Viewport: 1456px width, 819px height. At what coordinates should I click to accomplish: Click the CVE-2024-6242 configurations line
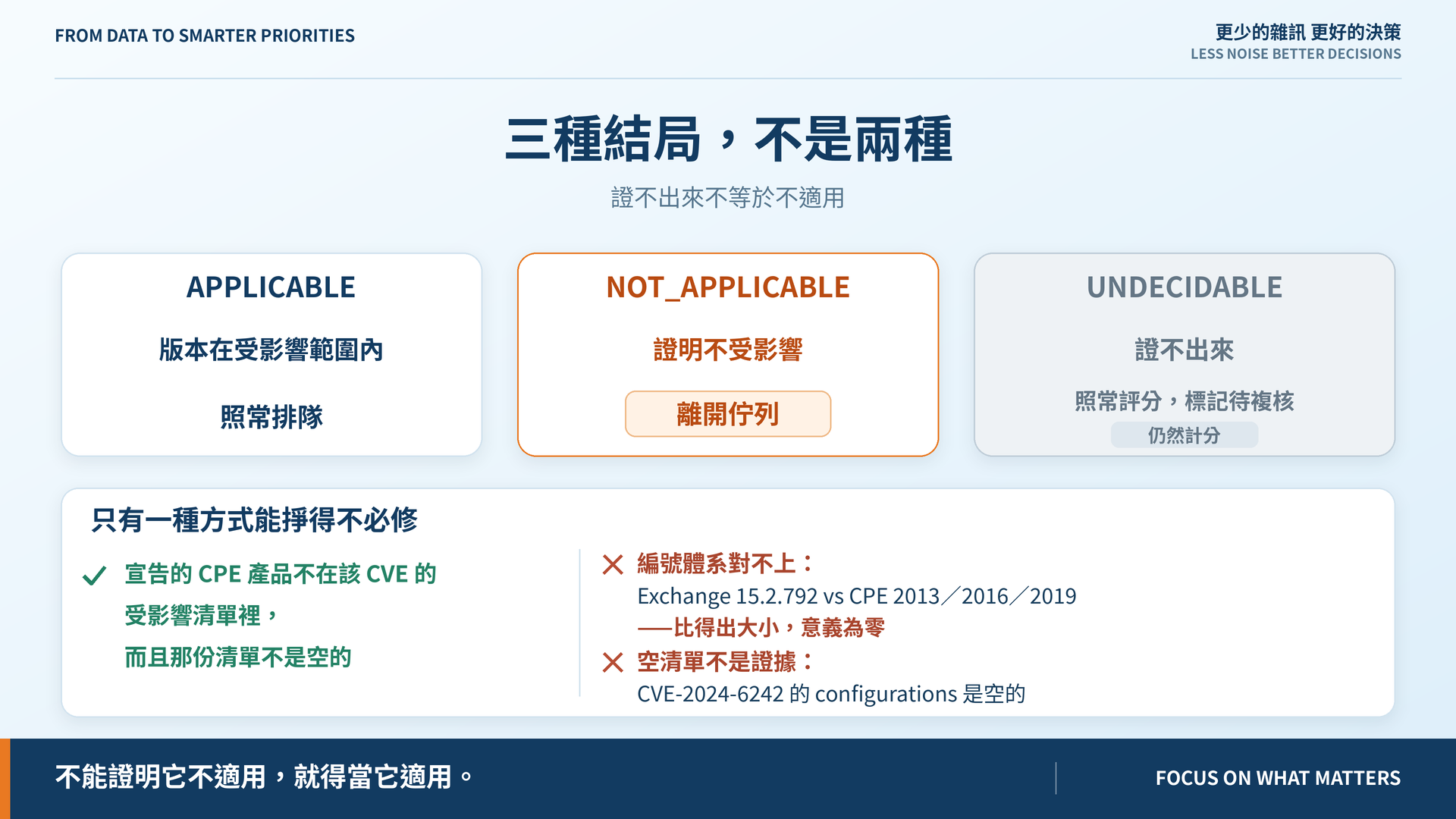click(831, 694)
